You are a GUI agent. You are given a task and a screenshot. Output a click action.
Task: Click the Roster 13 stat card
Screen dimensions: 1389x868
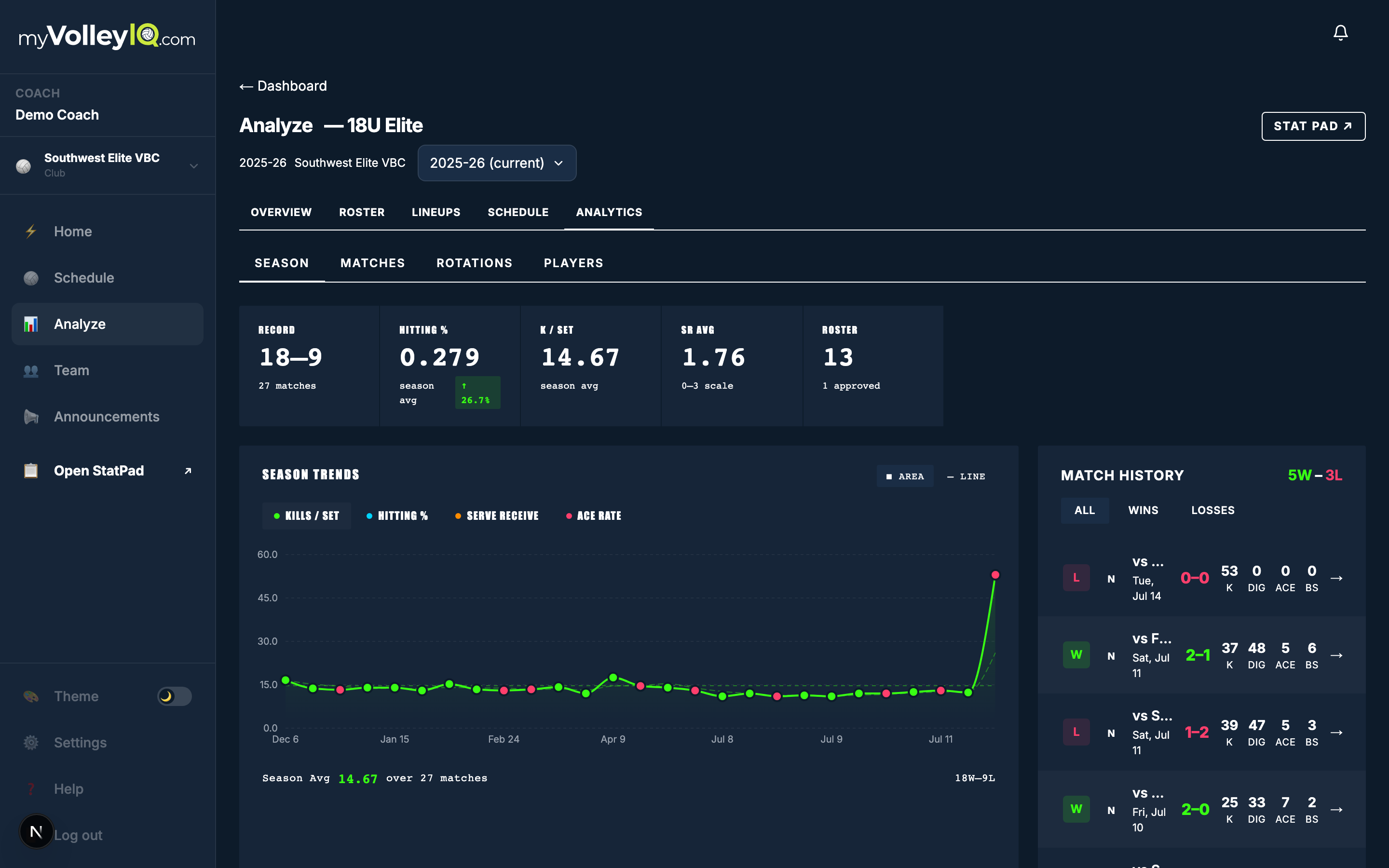click(873, 366)
